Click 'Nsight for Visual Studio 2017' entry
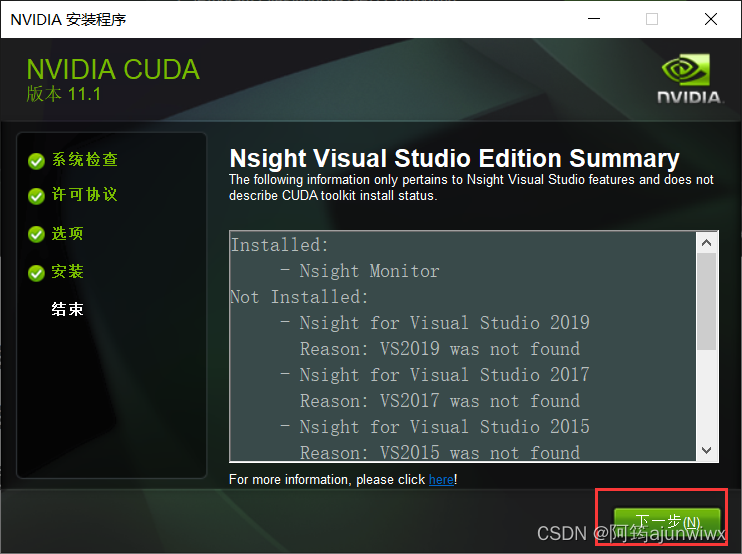The width and height of the screenshot is (742, 554). coord(444,376)
